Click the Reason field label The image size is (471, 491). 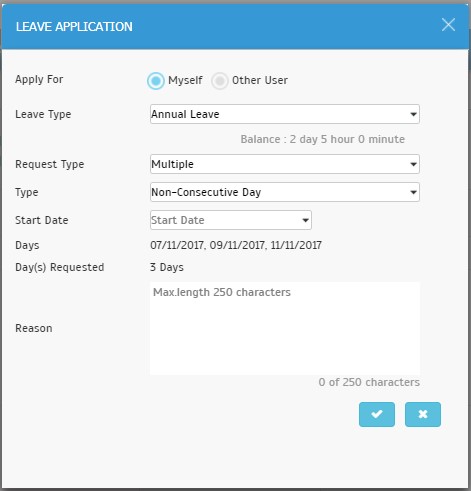[34, 328]
